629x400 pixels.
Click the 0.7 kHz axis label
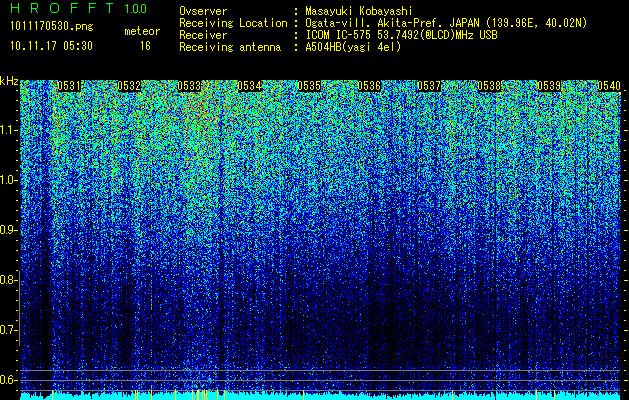(8, 330)
